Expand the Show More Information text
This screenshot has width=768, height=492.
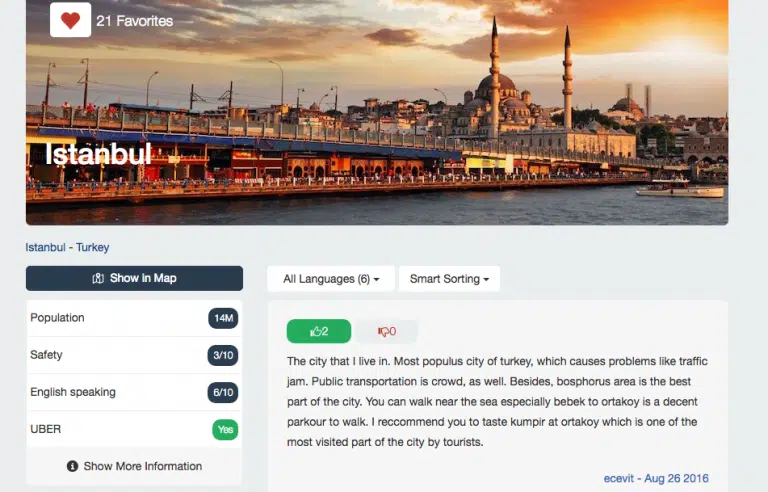coord(143,466)
